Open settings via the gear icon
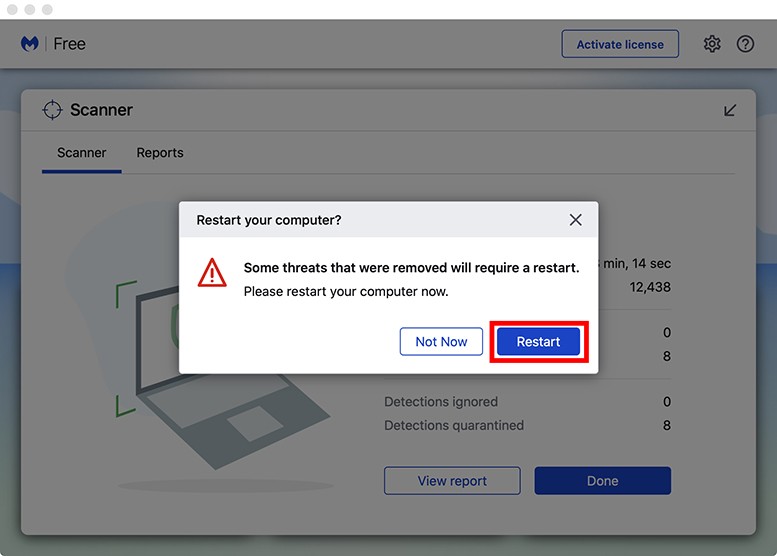777x556 pixels. pyautogui.click(x=712, y=44)
